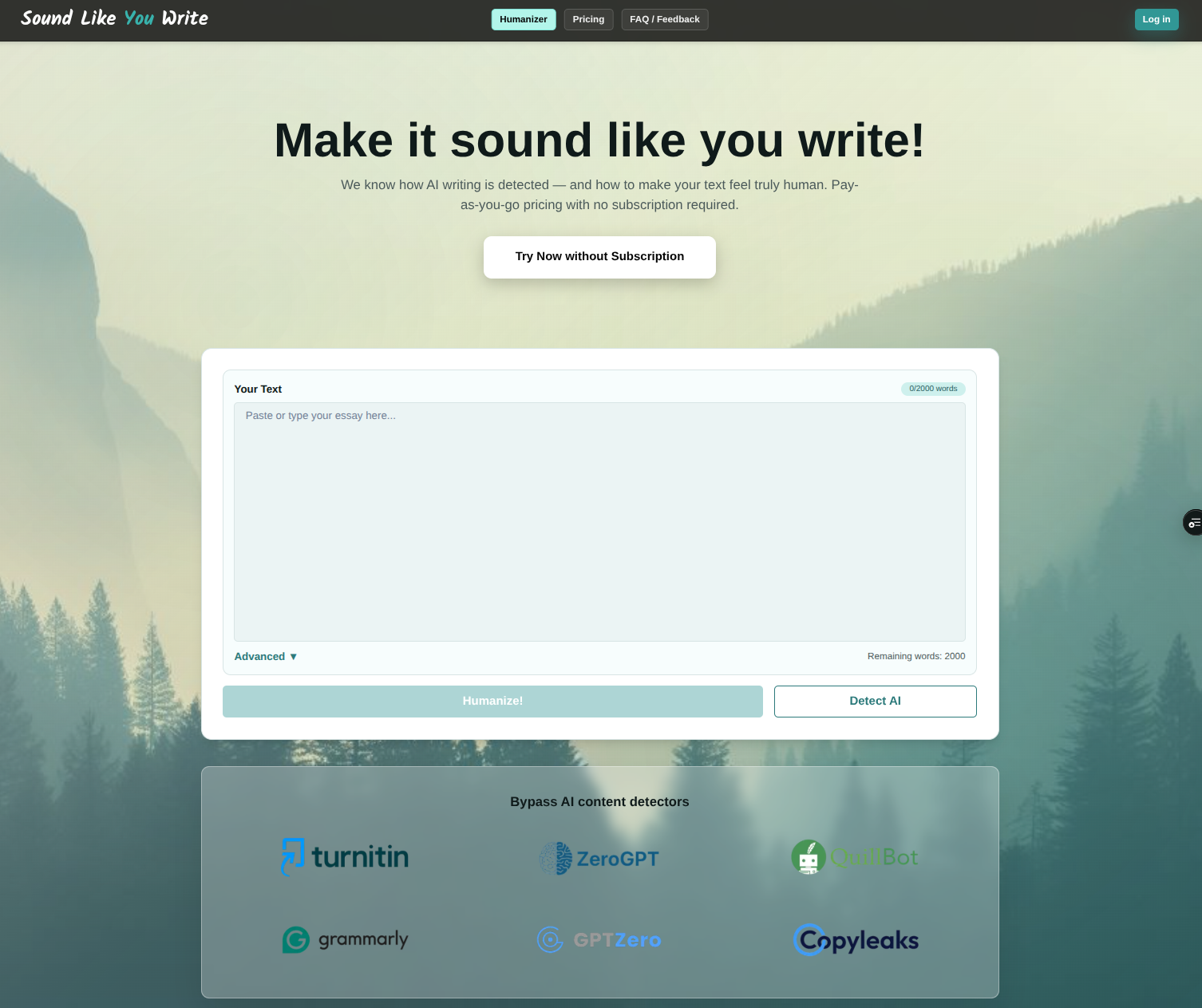Click the ZeroGPT detector logo
Image resolution: width=1202 pixels, height=1008 pixels.
(x=599, y=859)
